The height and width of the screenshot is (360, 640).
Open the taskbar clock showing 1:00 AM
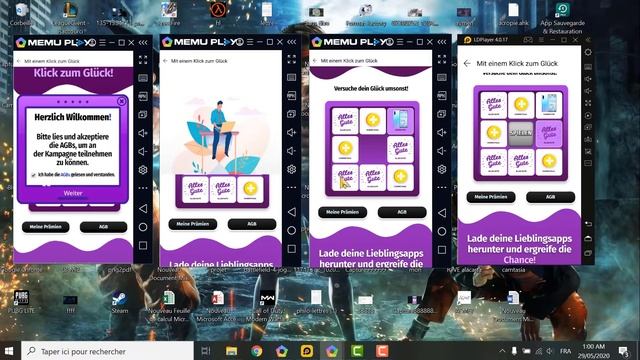tap(594, 351)
